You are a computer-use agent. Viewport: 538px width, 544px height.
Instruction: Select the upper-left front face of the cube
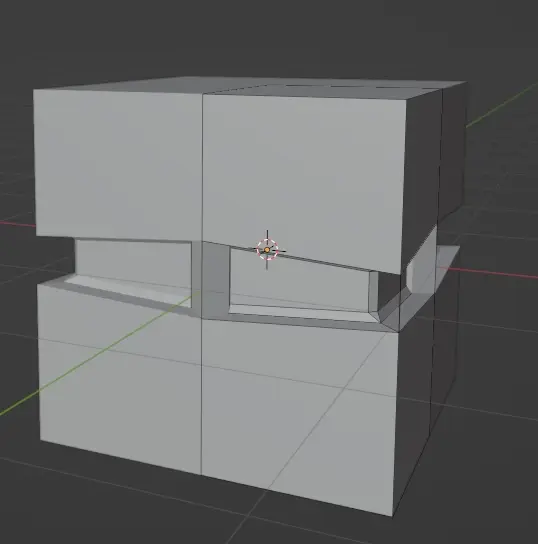tap(118, 165)
